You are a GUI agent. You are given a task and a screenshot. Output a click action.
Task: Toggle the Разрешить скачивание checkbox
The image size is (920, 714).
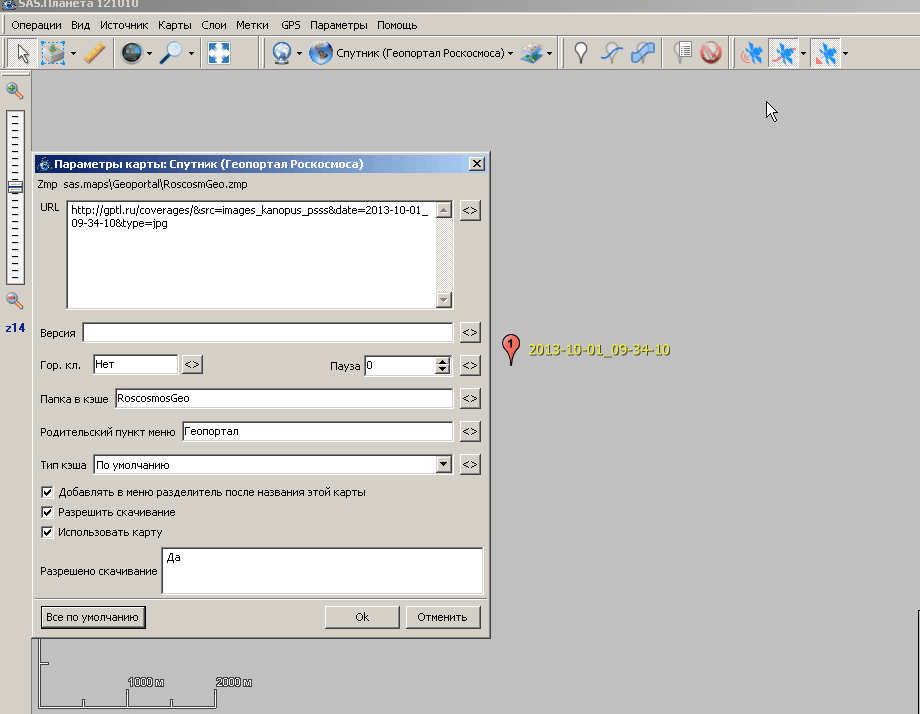(47, 512)
